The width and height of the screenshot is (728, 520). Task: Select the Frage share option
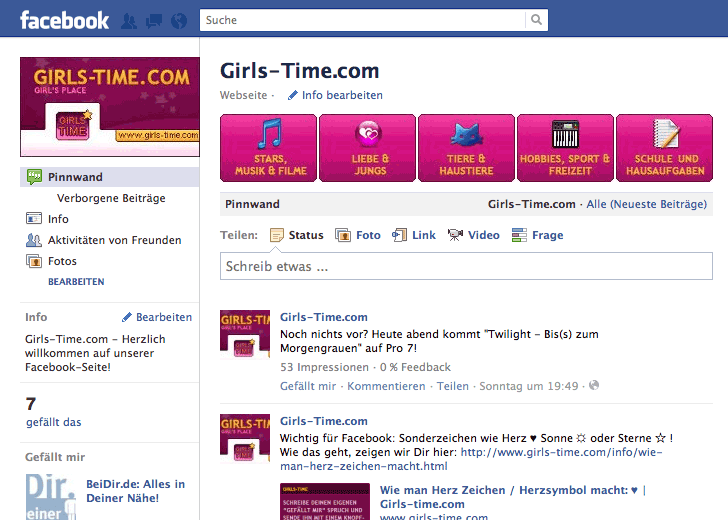click(537, 235)
